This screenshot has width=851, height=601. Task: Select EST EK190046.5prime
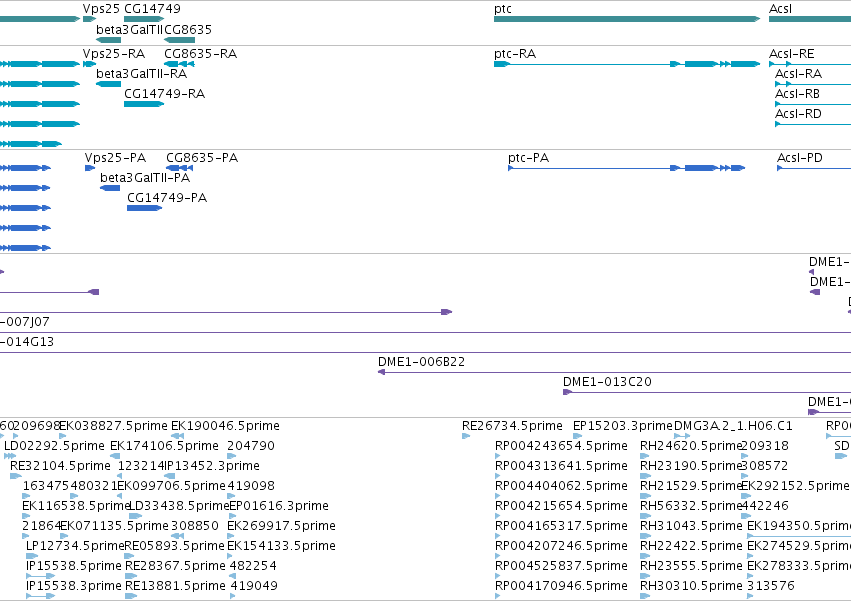click(x=225, y=426)
